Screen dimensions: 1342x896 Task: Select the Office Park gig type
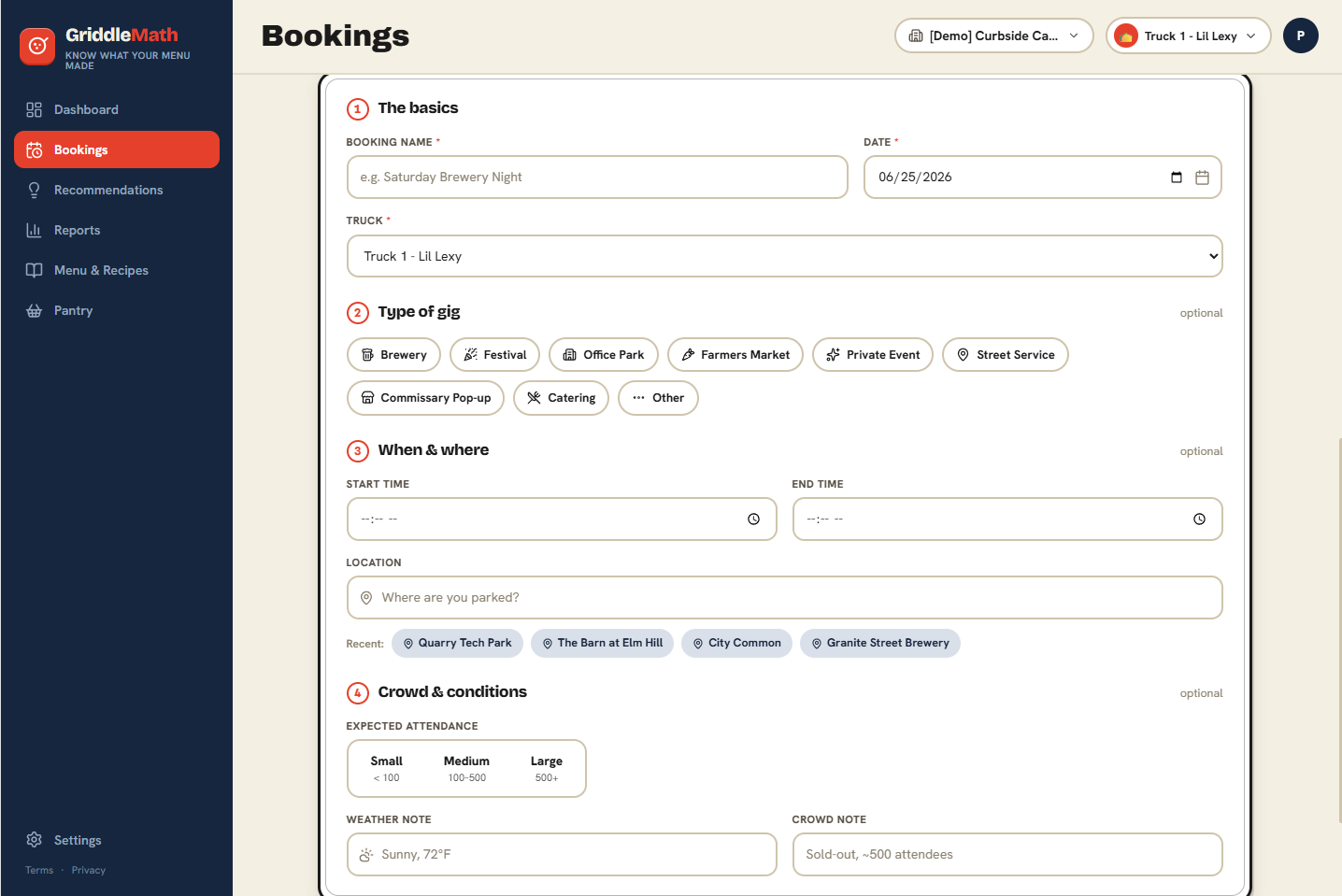click(x=604, y=355)
